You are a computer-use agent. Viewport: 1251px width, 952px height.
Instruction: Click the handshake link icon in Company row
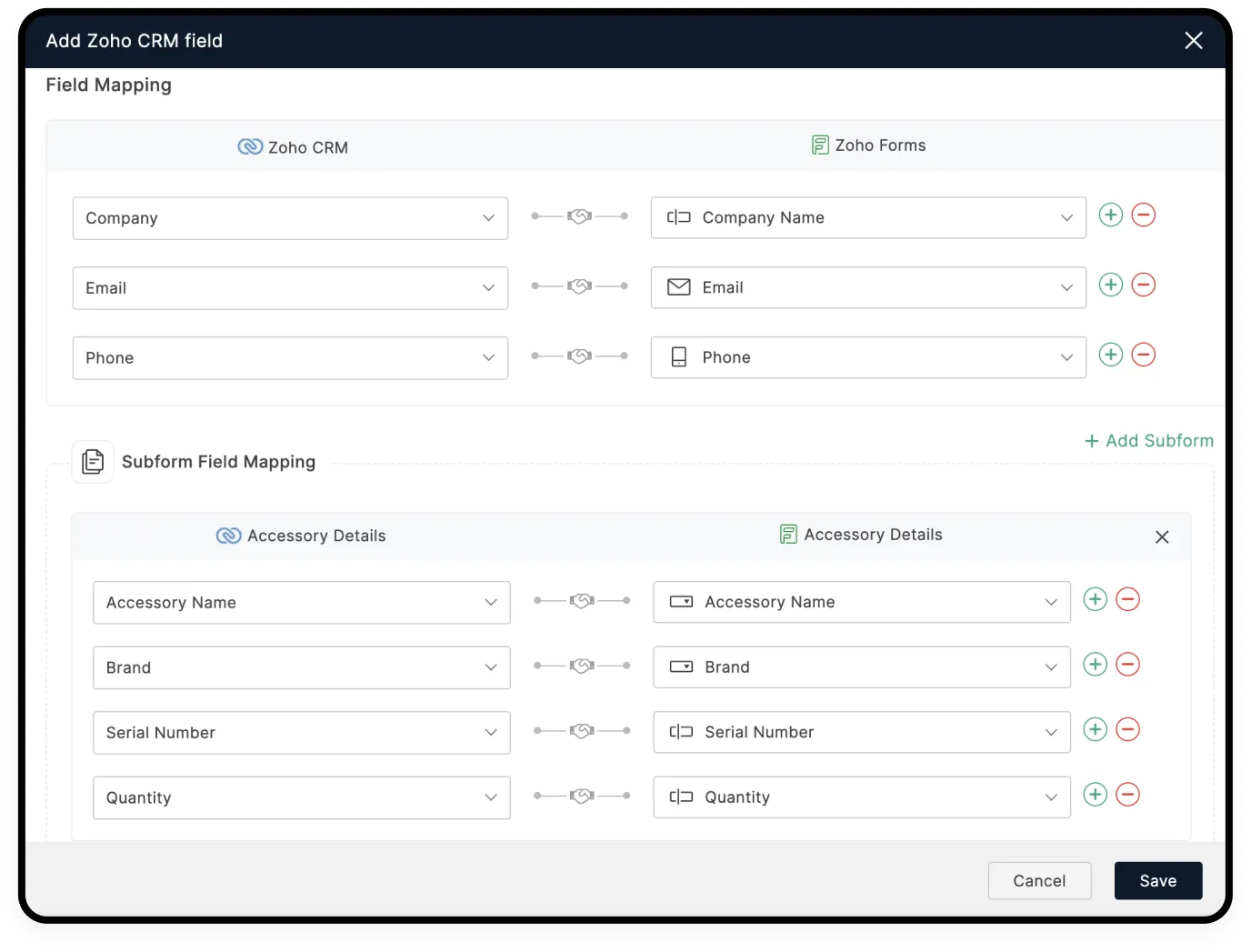[x=579, y=216]
